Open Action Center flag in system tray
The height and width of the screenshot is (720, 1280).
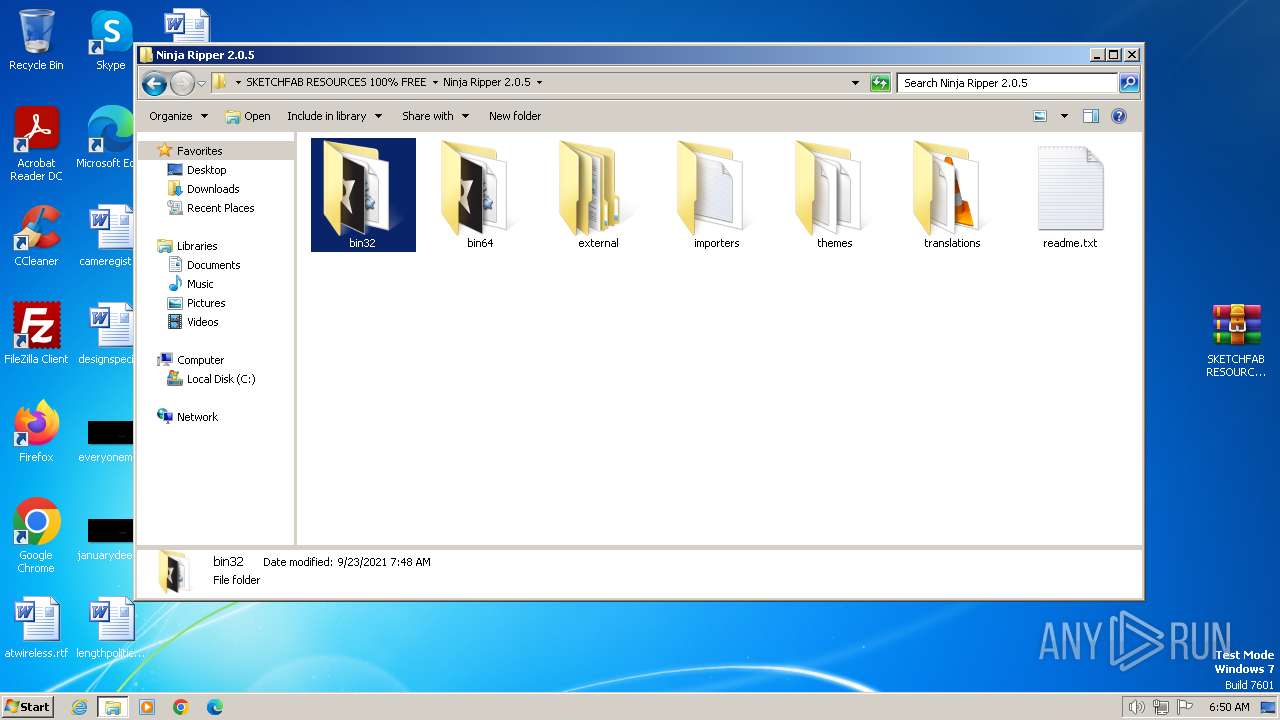1184,707
